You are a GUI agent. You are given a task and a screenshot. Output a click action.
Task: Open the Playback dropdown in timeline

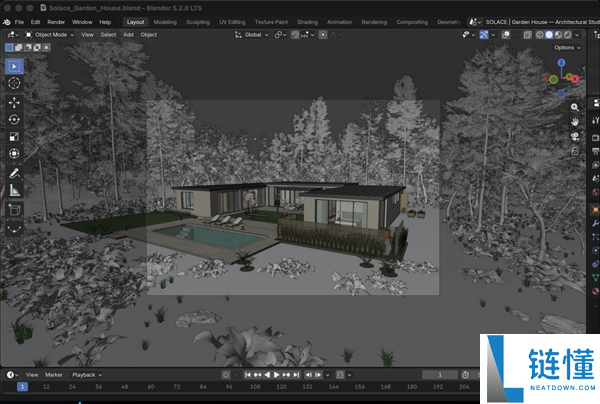[x=87, y=375]
